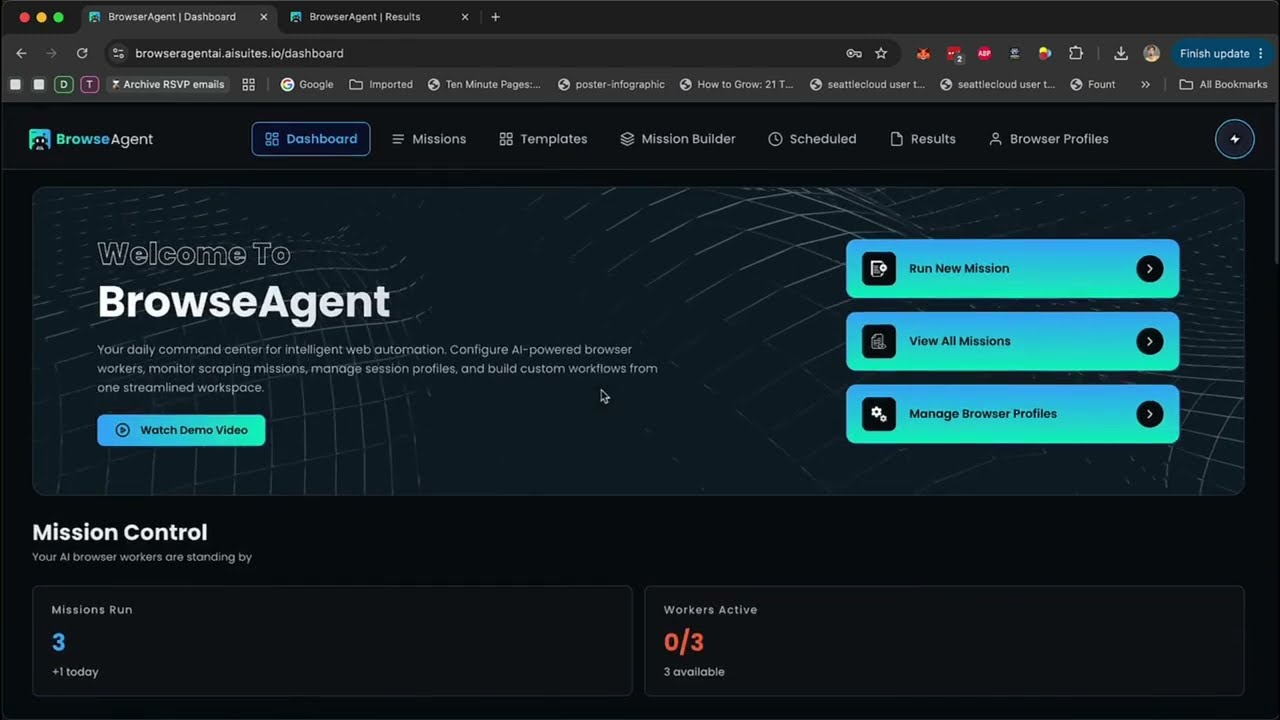Open poster-infographic bookmark
Viewport: 1280px width, 720px height.
pos(611,84)
